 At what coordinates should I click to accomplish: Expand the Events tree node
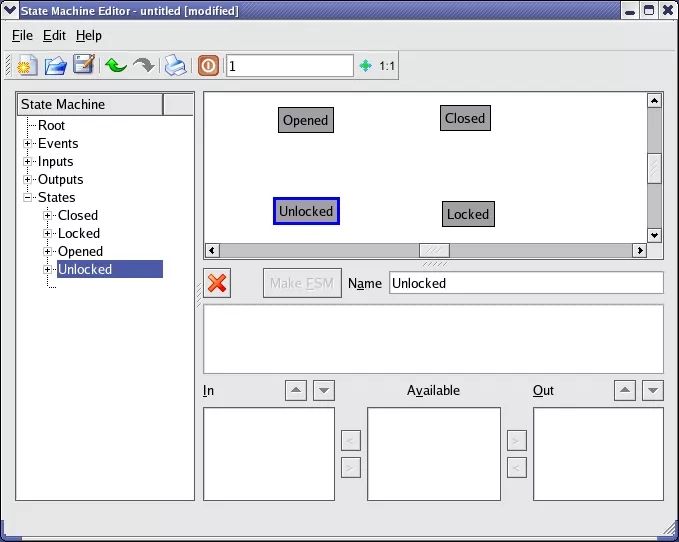coord(29,144)
